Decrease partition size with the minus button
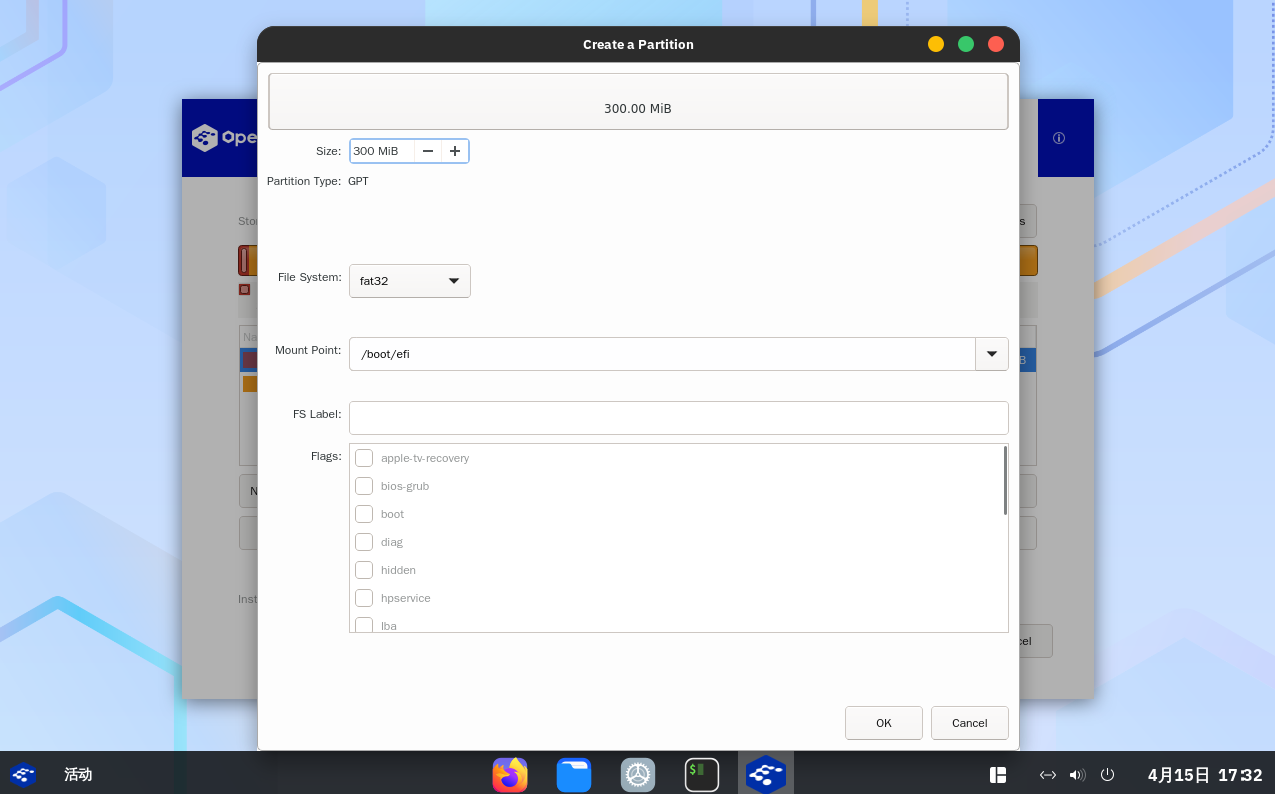Image resolution: width=1275 pixels, height=794 pixels. (x=428, y=151)
